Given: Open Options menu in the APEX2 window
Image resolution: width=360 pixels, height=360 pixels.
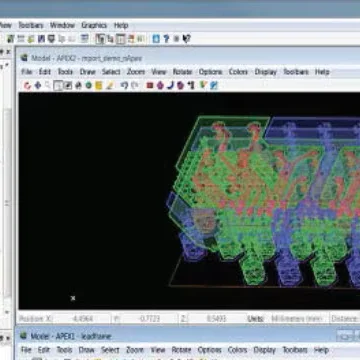Looking at the screenshot, I should pos(210,72).
